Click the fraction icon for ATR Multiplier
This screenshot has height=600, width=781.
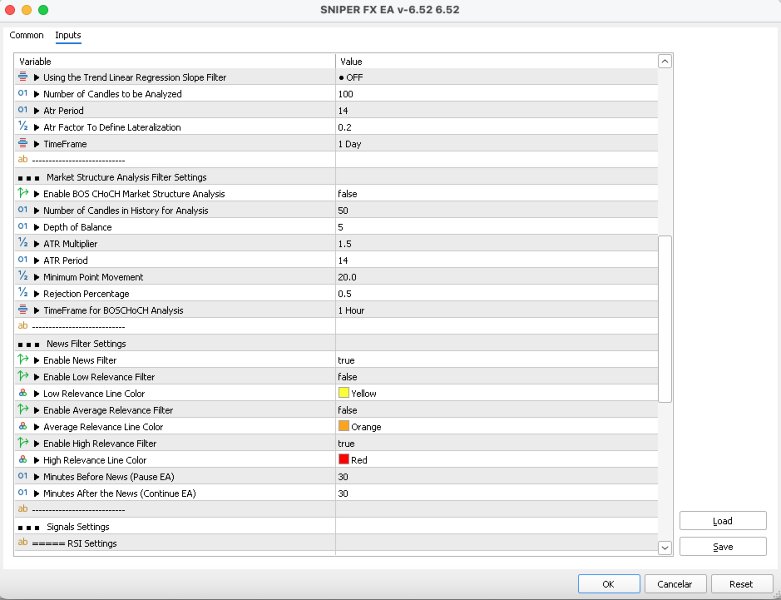pos(23,243)
